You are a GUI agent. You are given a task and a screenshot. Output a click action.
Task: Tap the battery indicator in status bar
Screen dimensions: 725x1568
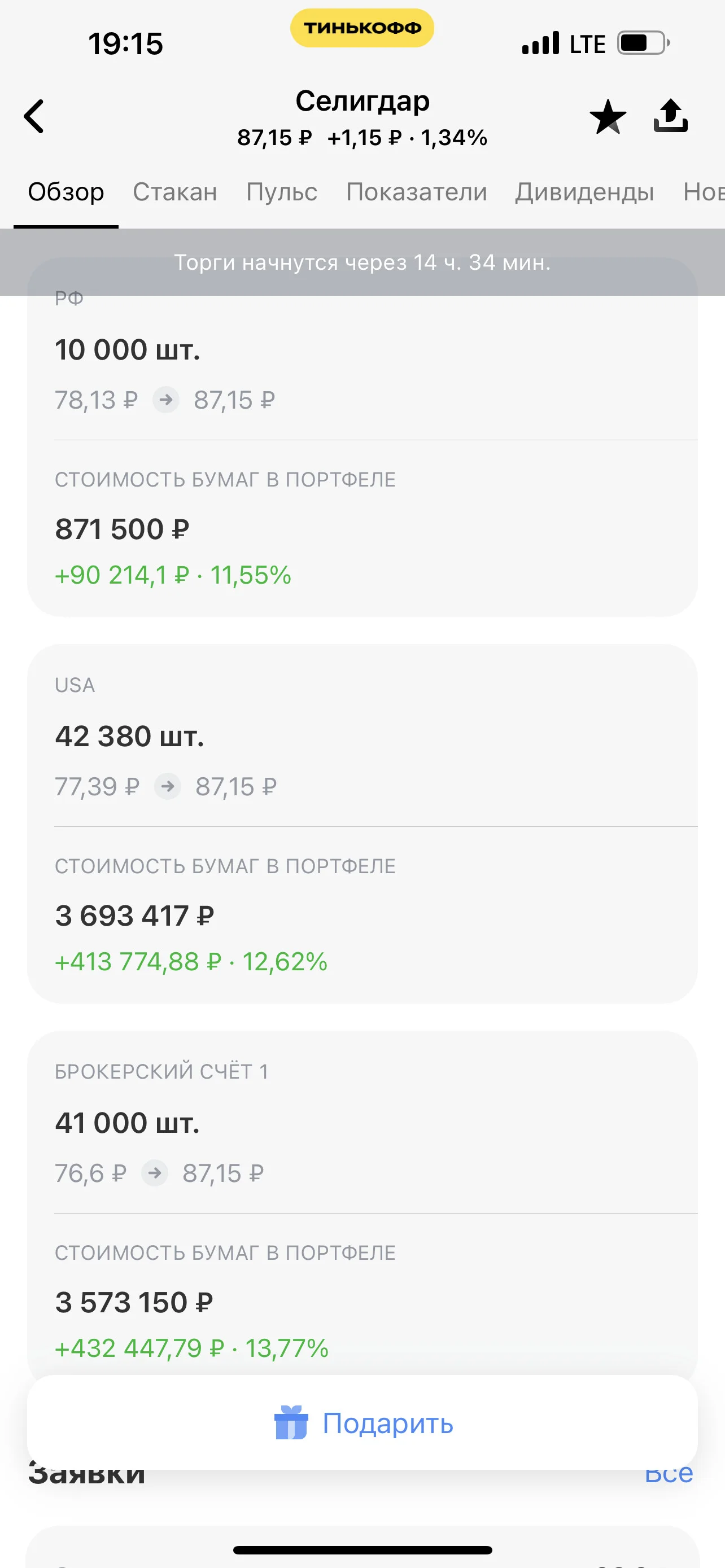tap(644, 43)
